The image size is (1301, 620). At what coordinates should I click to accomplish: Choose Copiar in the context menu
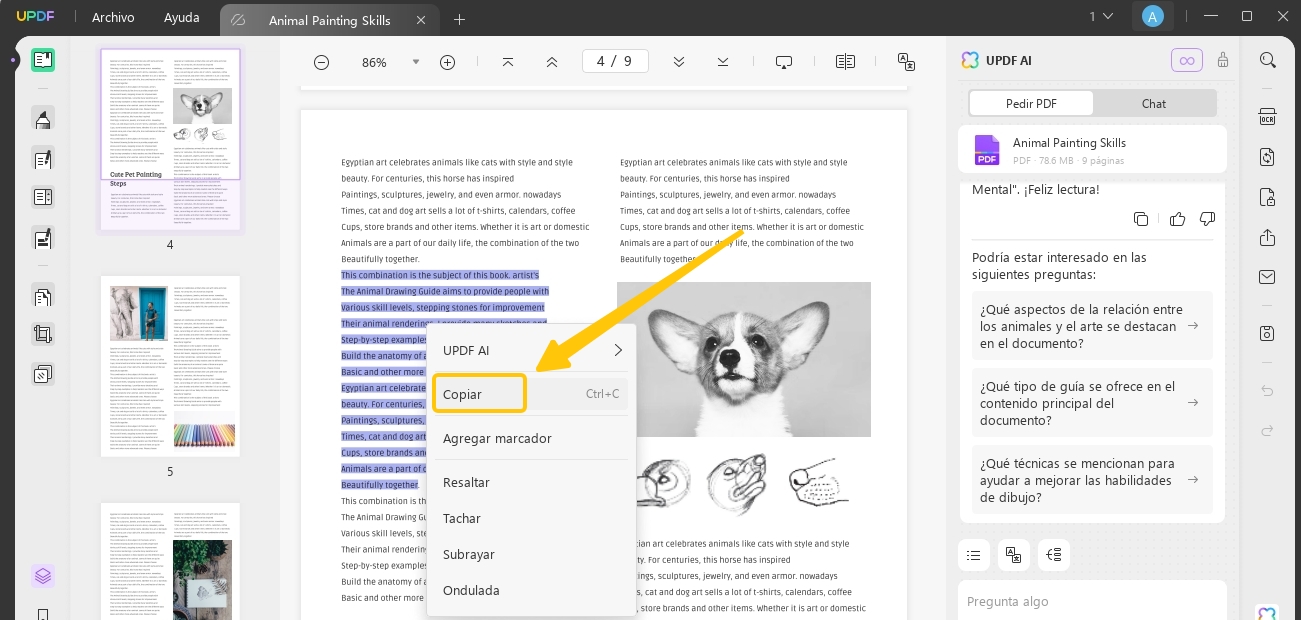(531, 394)
